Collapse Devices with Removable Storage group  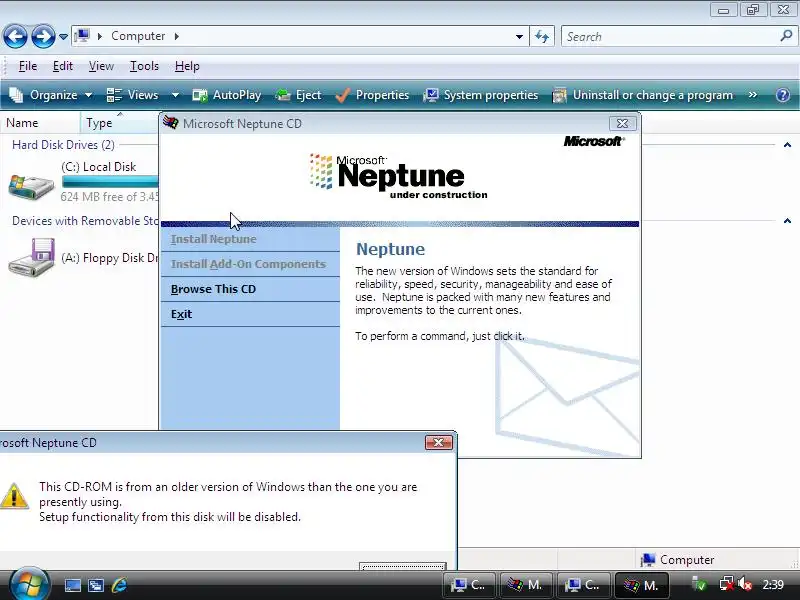(787, 221)
